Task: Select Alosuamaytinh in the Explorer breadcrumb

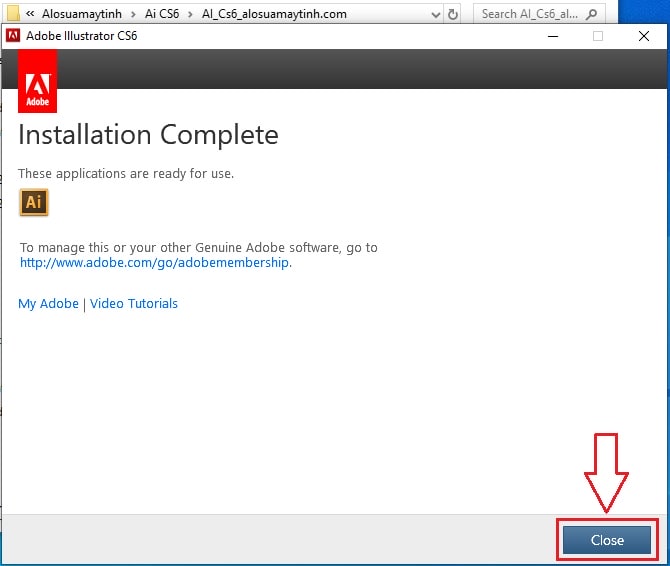Action: point(82,14)
